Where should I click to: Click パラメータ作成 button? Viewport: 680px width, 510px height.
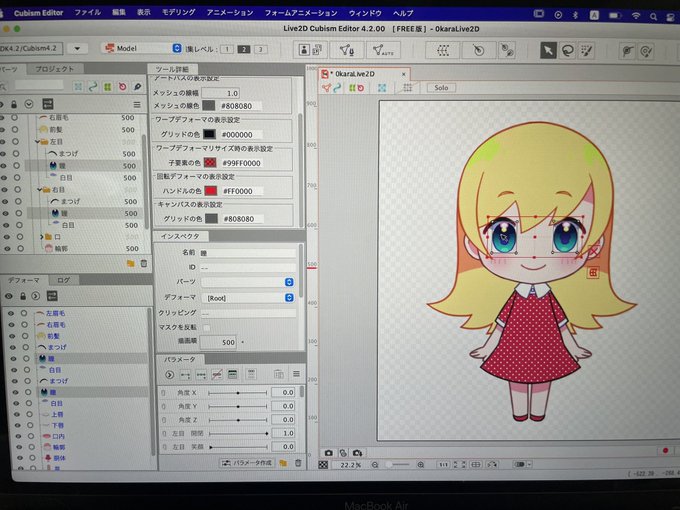coord(247,463)
